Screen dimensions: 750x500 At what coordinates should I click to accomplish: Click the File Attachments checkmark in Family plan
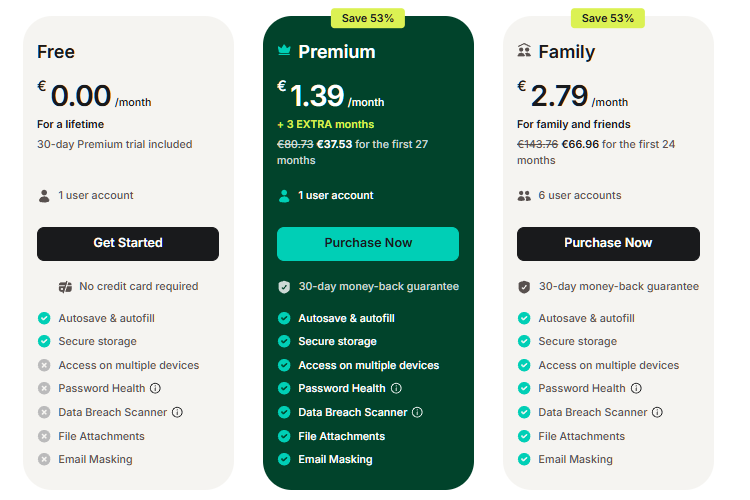tap(524, 436)
